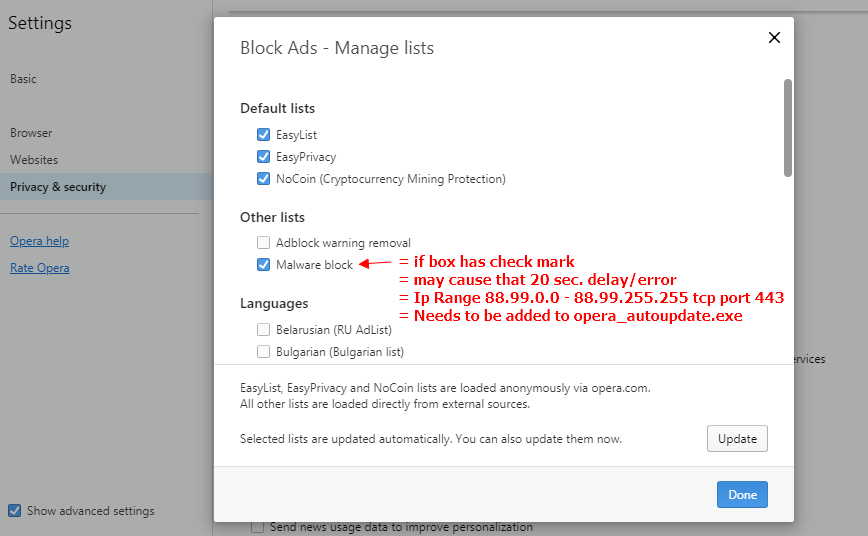Screen dimensions: 868x536
Task: Uncheck the EasyList checkbox
Action: click(264, 135)
